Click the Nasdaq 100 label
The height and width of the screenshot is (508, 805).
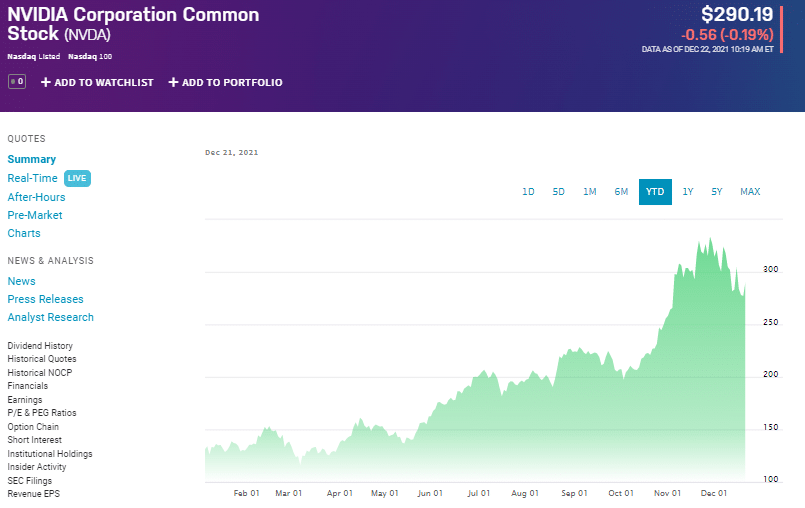tap(90, 57)
